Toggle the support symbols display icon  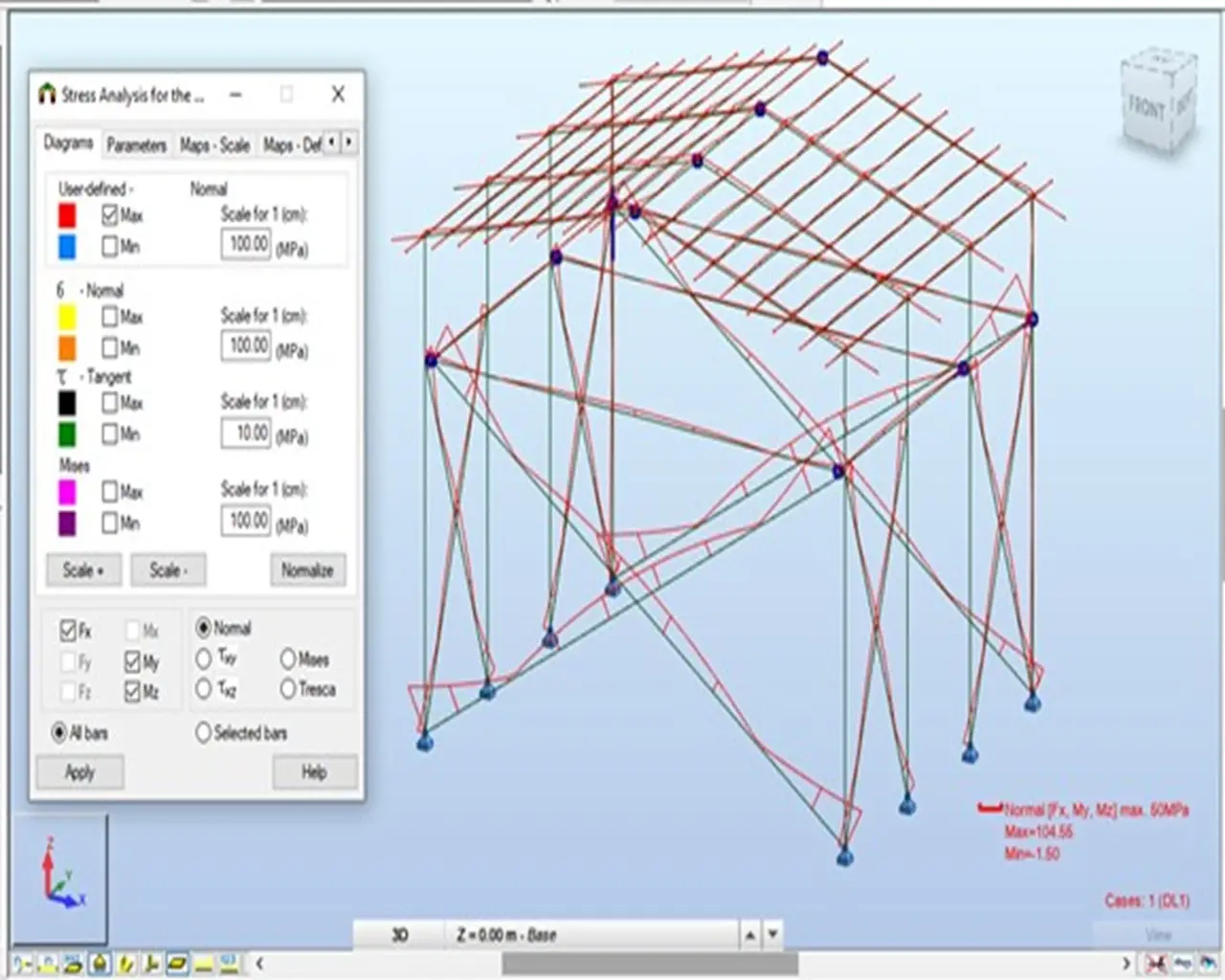[100, 963]
